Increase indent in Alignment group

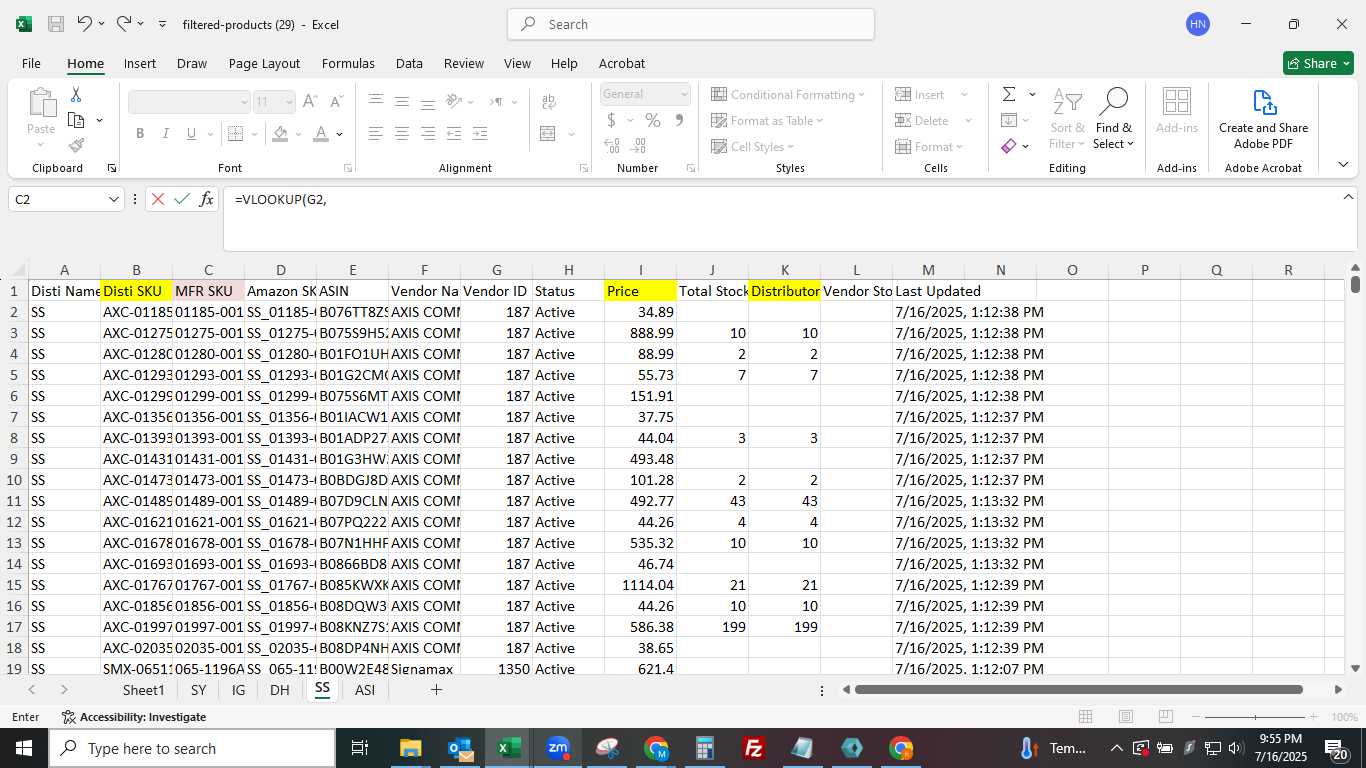click(x=480, y=134)
